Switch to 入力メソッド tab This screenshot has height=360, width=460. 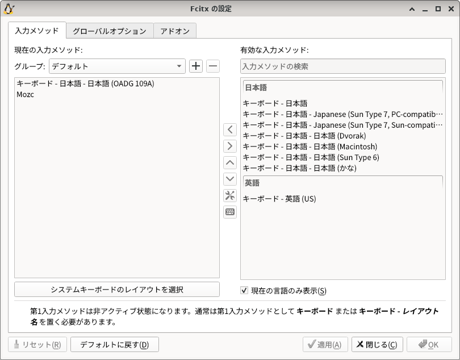tap(37, 31)
